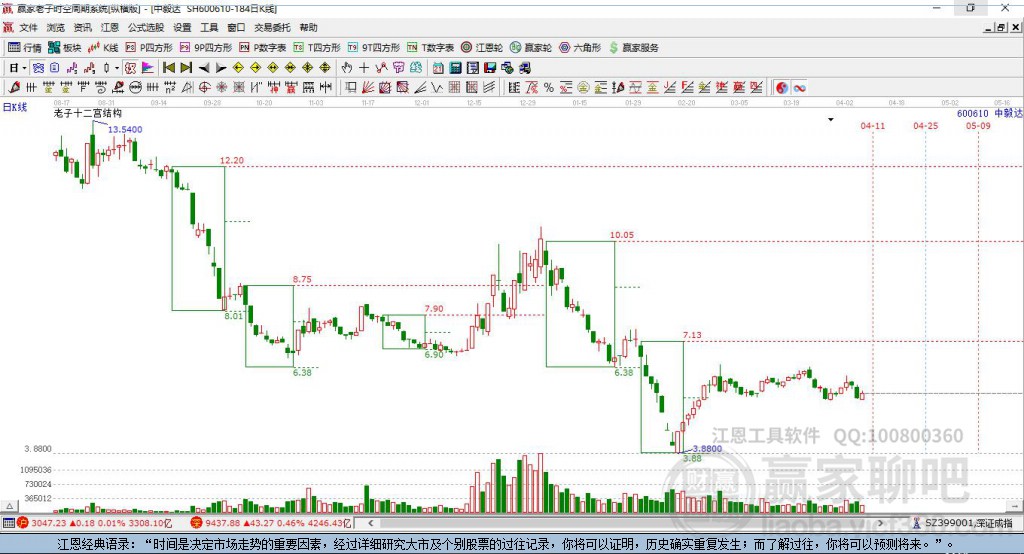Switch to K线 chart view
The width and height of the screenshot is (1024, 554).
click(103, 48)
